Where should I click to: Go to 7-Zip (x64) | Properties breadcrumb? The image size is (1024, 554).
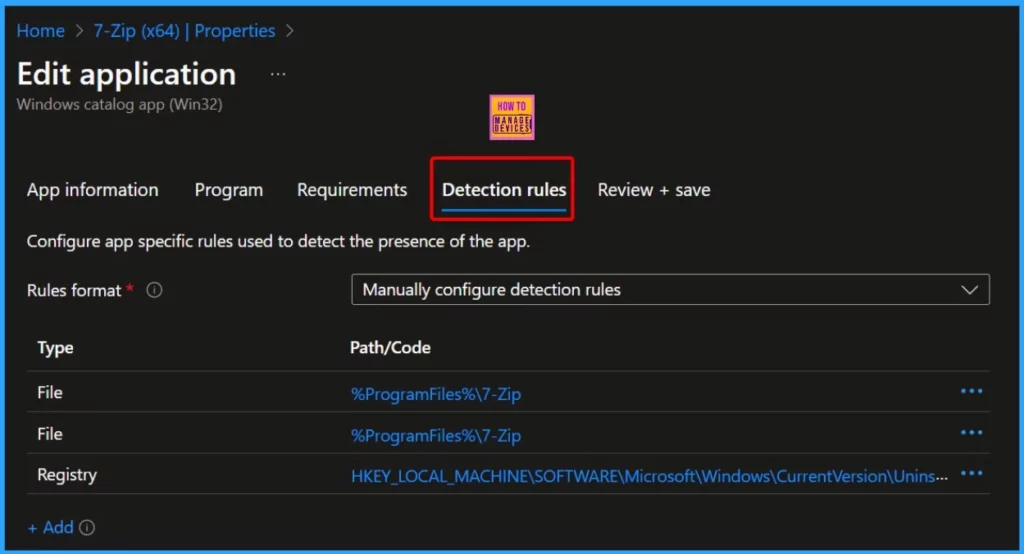pyautogui.click(x=184, y=31)
